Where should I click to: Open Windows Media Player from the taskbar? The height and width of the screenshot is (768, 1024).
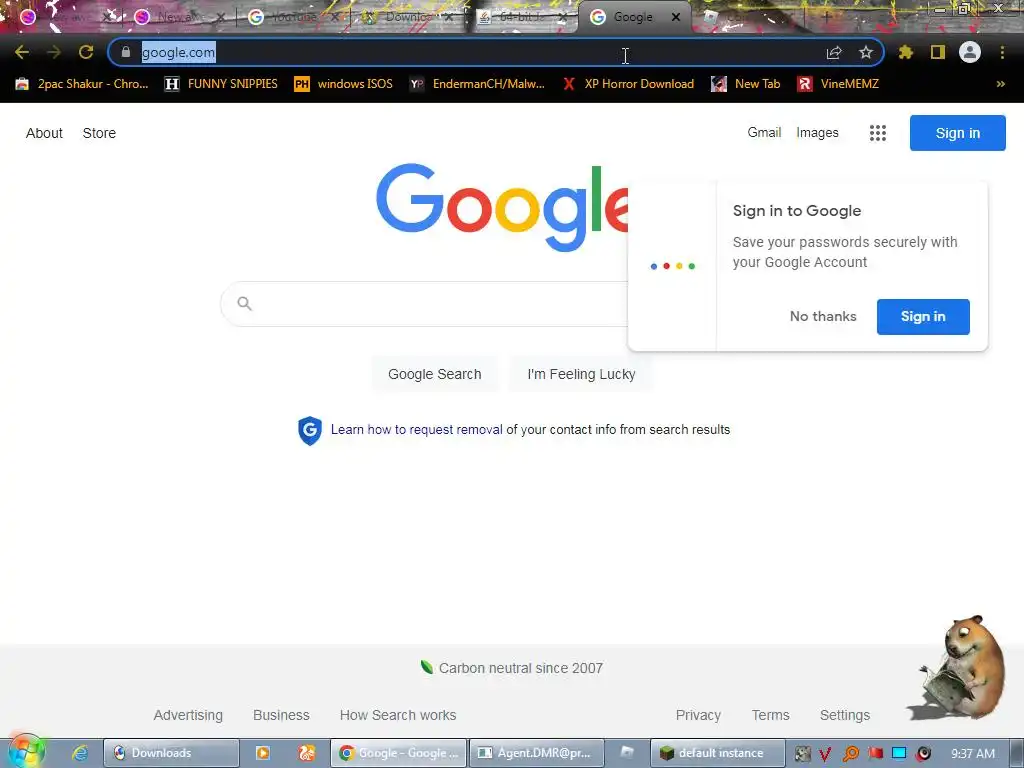point(263,753)
